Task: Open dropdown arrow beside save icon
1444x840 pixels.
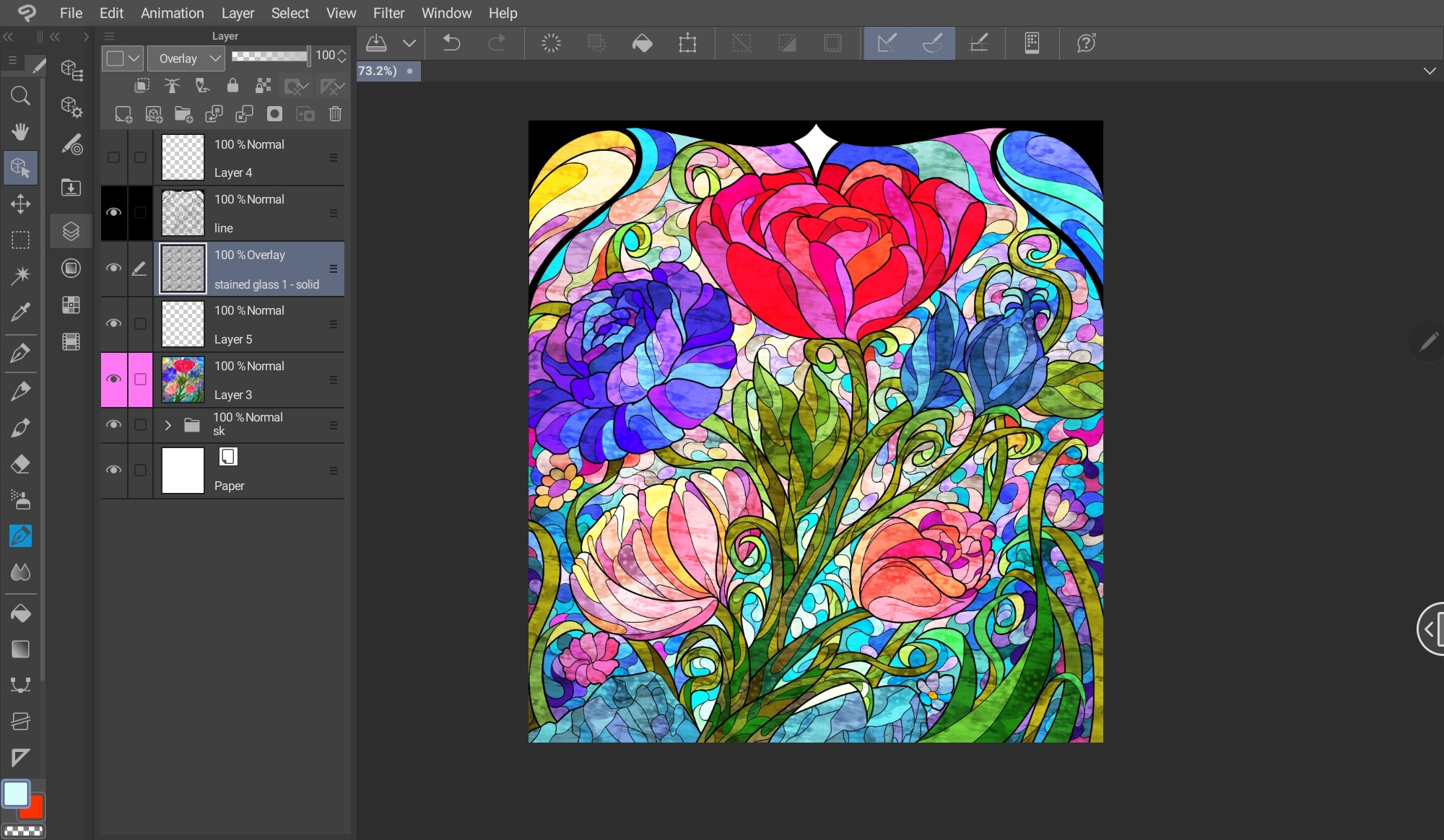Action: coord(409,43)
